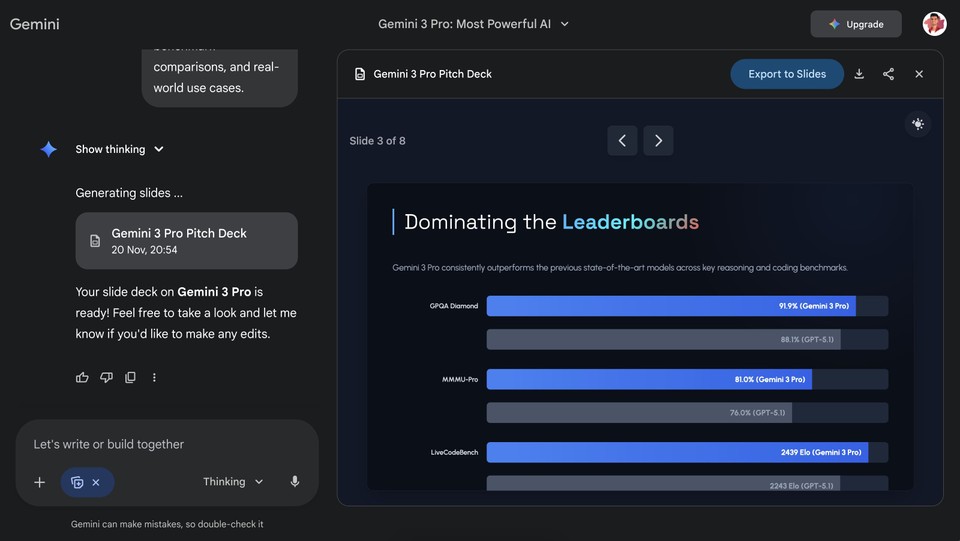Expand Show thinking chevron
This screenshot has height=541, width=960.
pos(159,149)
